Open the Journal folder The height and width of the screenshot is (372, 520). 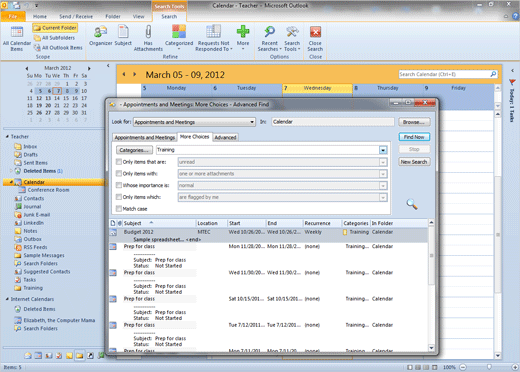click(32, 207)
